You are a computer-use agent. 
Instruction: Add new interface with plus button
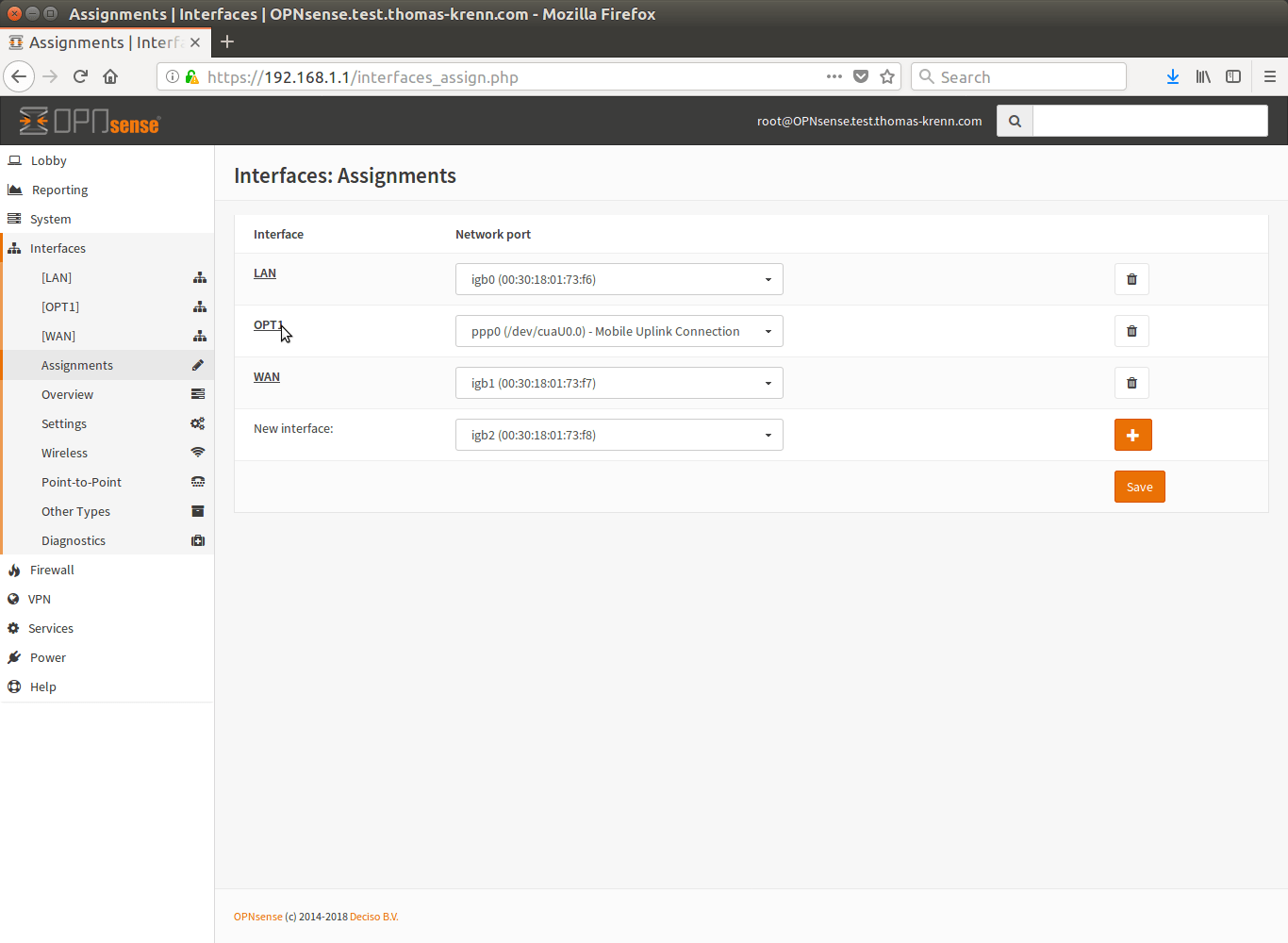1132,435
